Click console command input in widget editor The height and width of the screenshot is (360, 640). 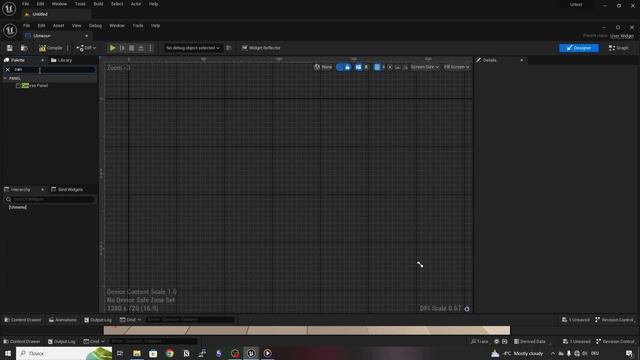click(x=190, y=320)
